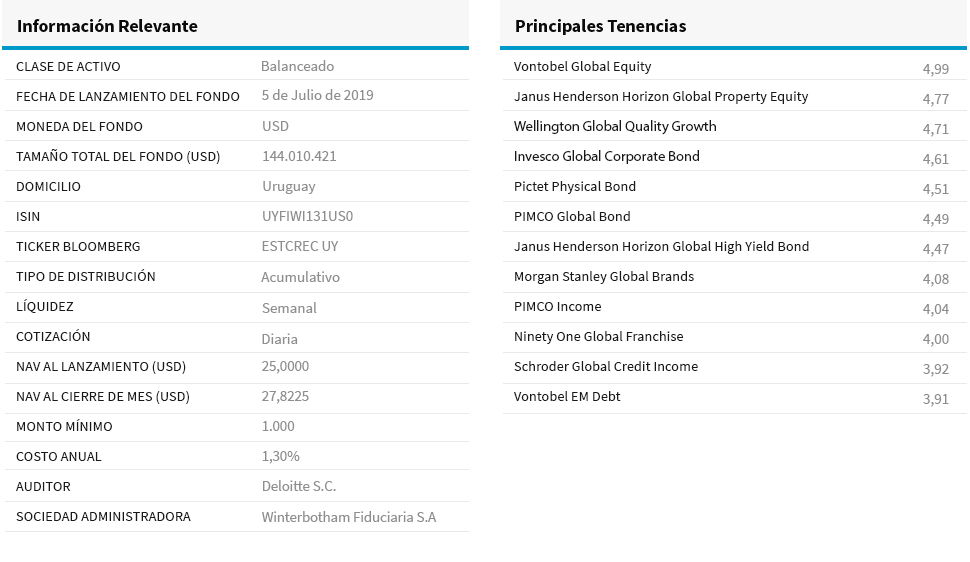Viewport: 970px width, 562px height.
Task: Select Janus Henderson Horizon Global Property Equity
Action: pyautogui.click(x=660, y=97)
